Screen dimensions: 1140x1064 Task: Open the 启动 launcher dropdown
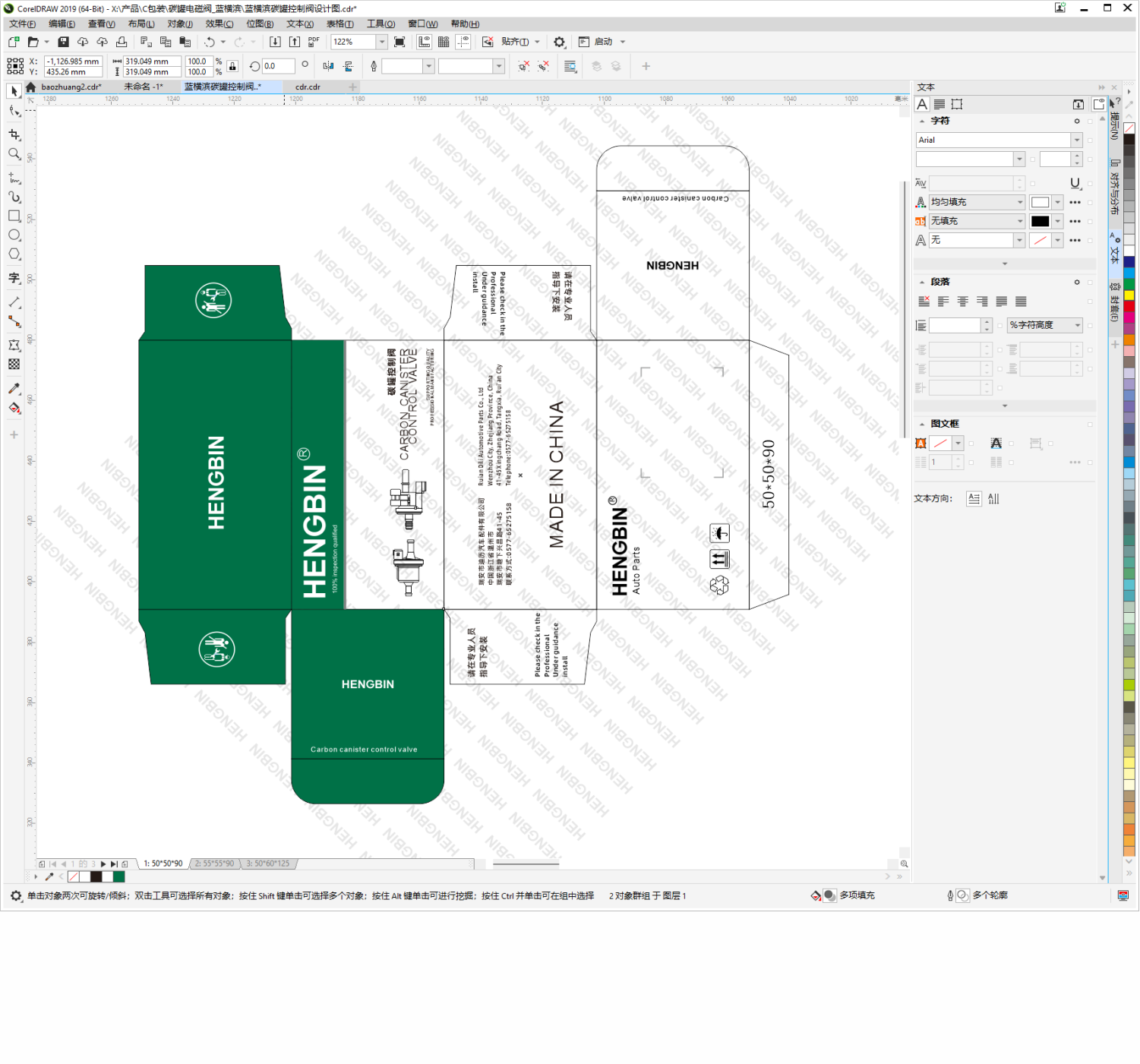coord(622,42)
